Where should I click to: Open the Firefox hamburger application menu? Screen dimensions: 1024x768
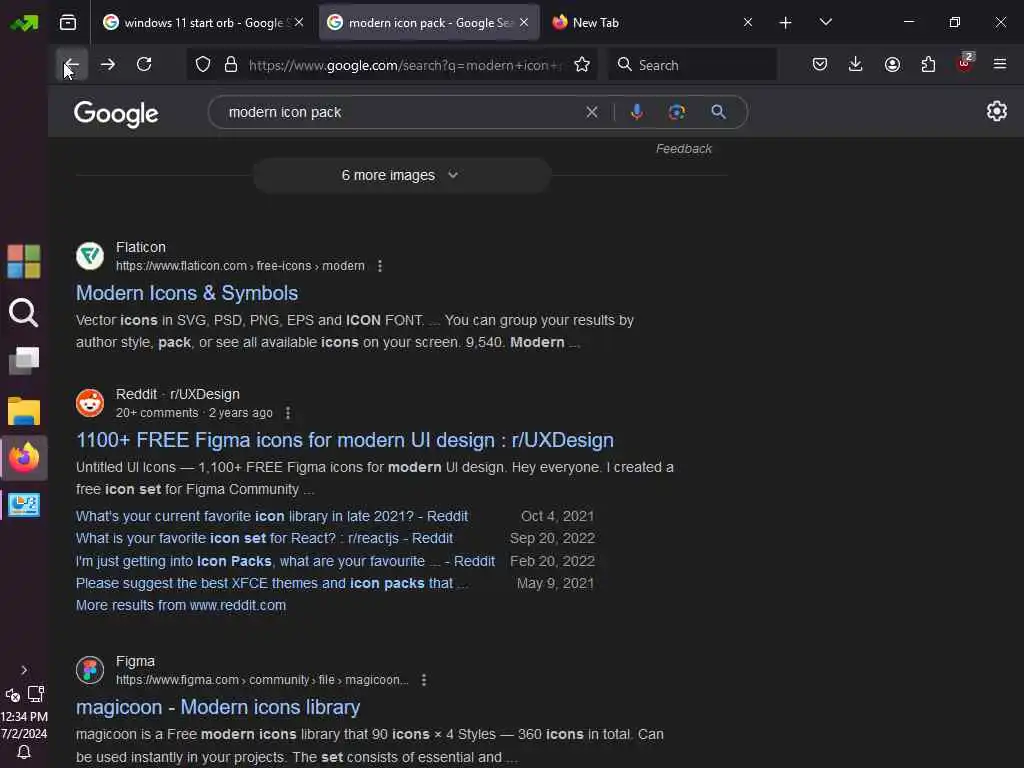[x=1000, y=65]
